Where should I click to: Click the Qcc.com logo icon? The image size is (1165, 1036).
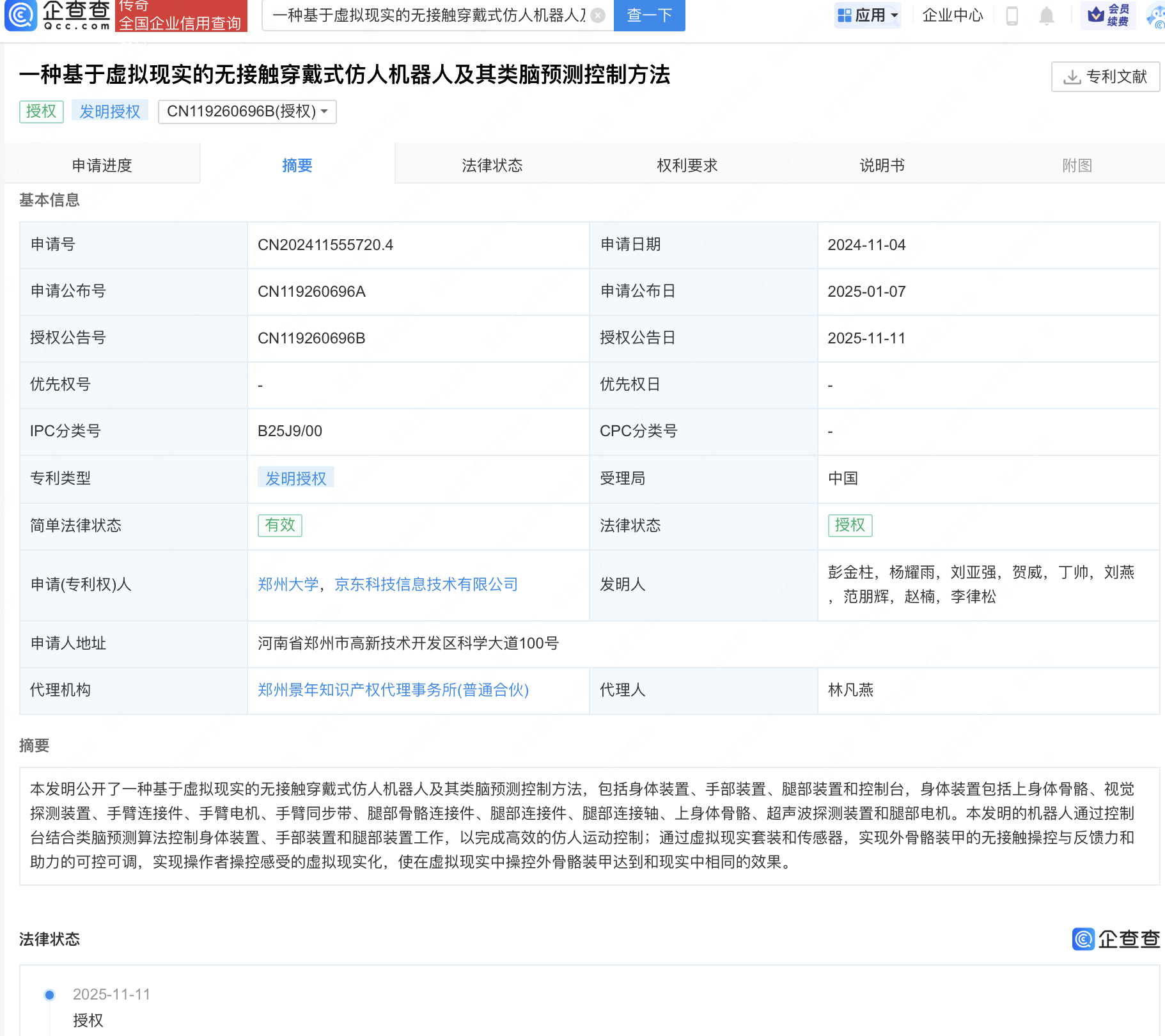(21, 15)
